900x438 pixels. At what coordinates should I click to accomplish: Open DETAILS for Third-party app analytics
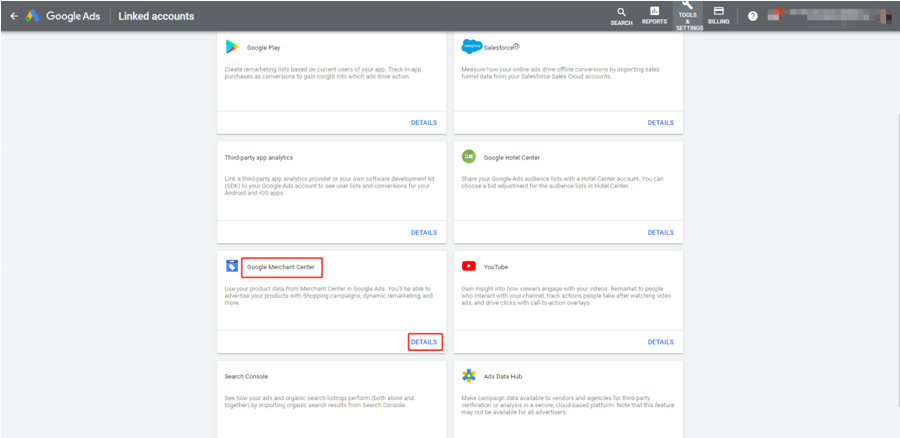pos(424,232)
